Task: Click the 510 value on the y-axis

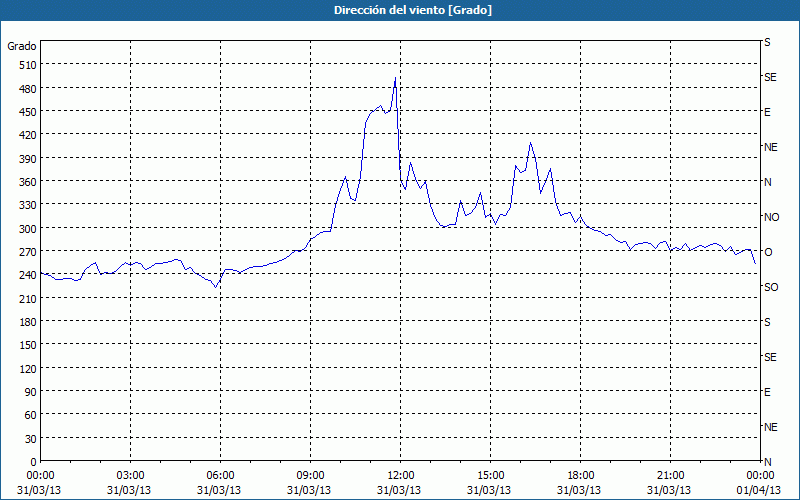Action: click(x=28, y=65)
